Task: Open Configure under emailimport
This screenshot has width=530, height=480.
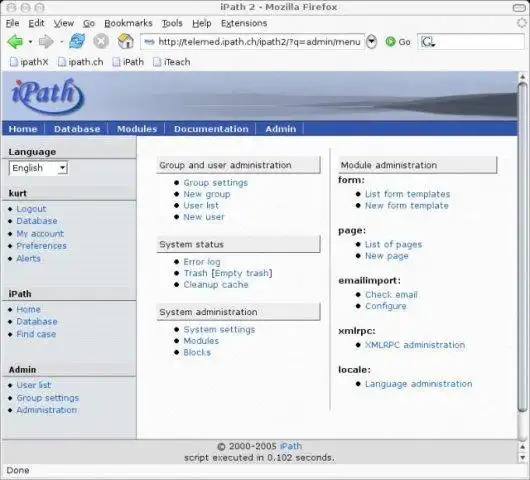Action: 386,306
